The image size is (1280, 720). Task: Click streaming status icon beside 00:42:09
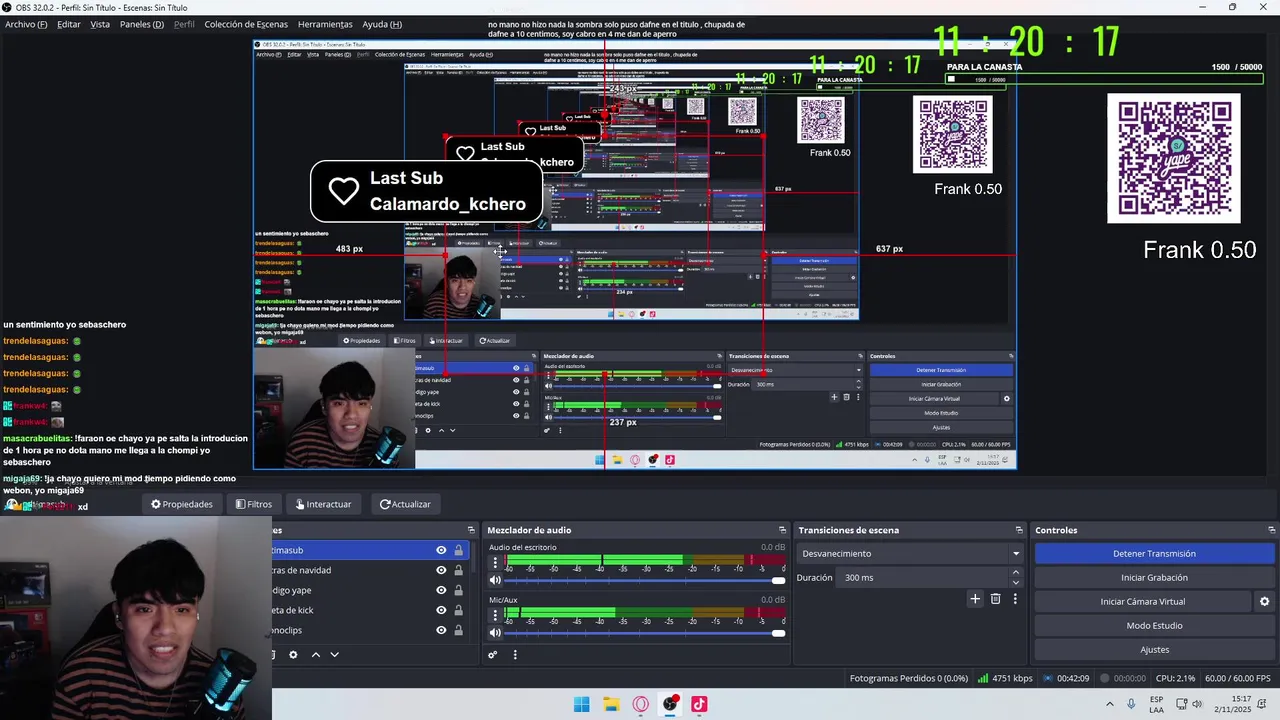1048,678
